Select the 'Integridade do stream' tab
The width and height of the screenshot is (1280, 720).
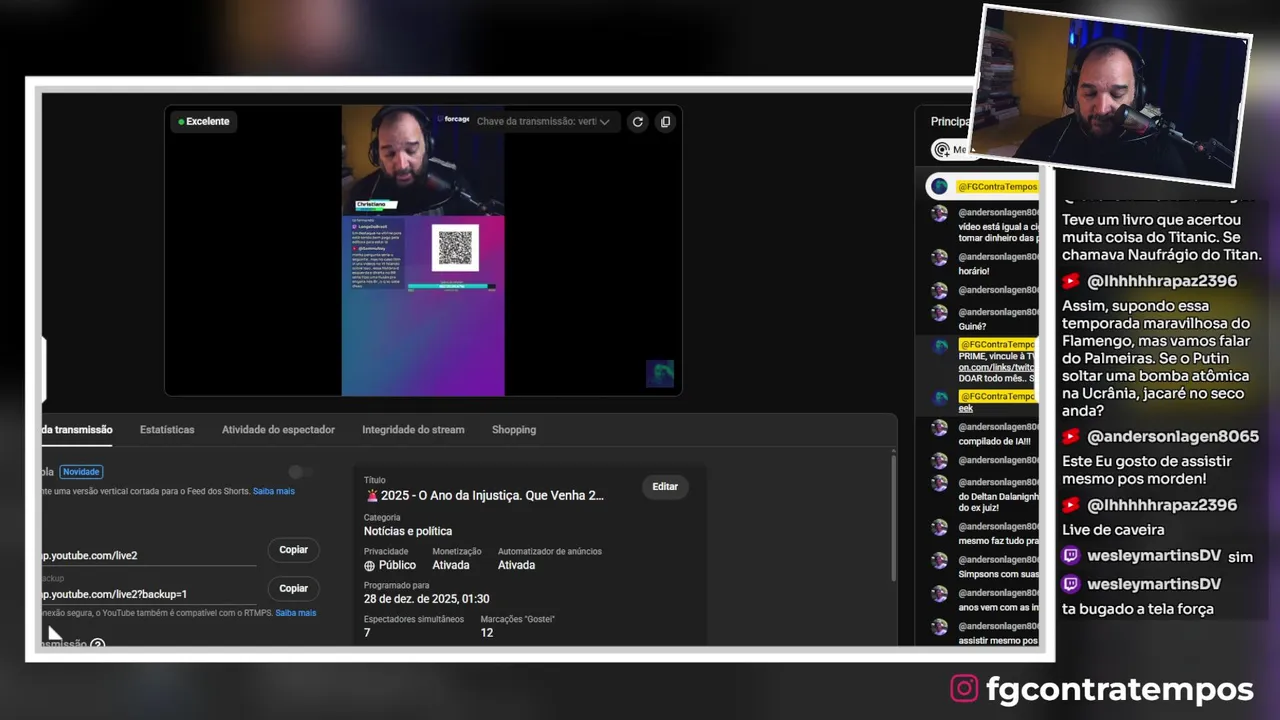(x=413, y=430)
